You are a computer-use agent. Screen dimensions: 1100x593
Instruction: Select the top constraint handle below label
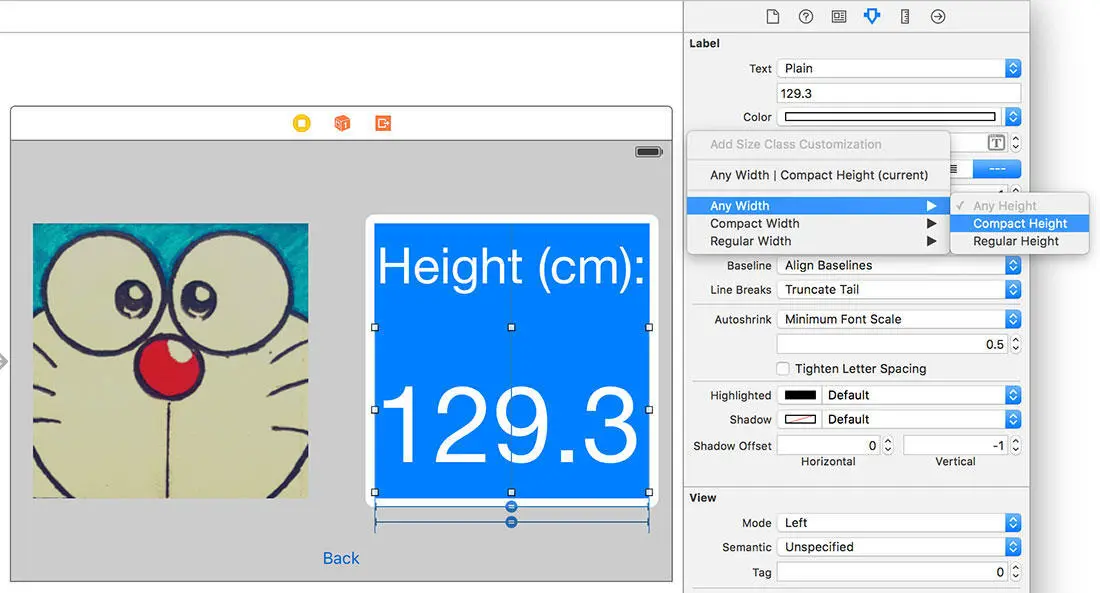[511, 507]
